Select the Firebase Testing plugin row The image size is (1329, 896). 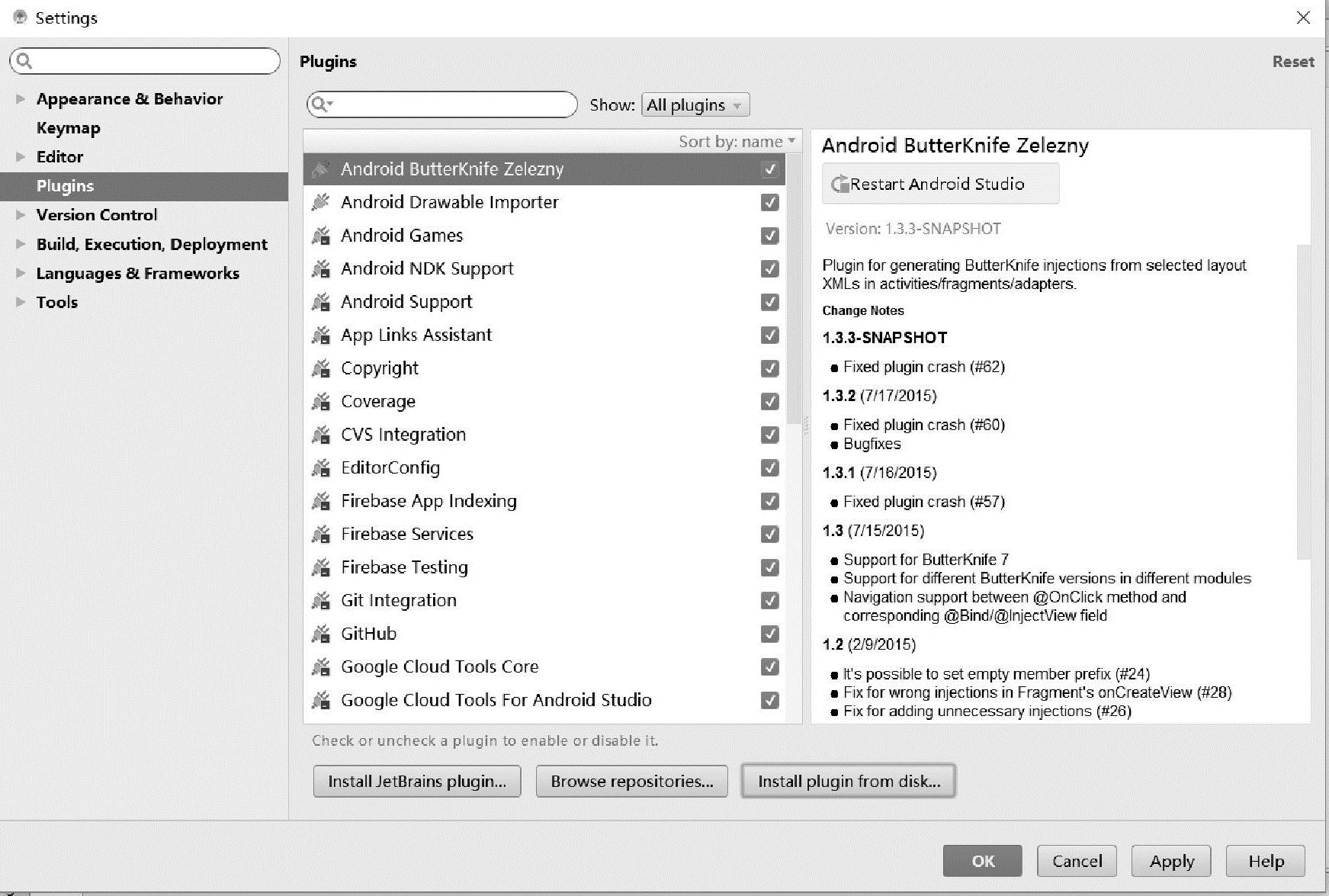pos(544,567)
